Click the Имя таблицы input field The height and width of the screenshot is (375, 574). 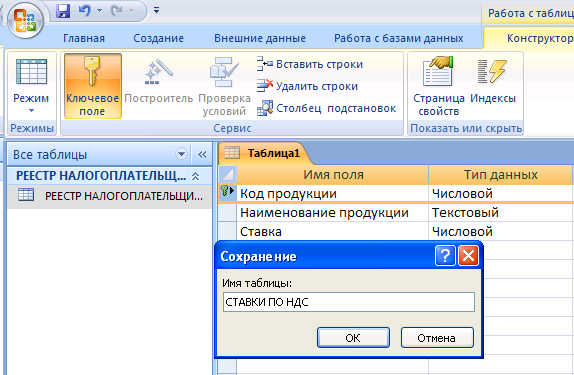click(348, 302)
